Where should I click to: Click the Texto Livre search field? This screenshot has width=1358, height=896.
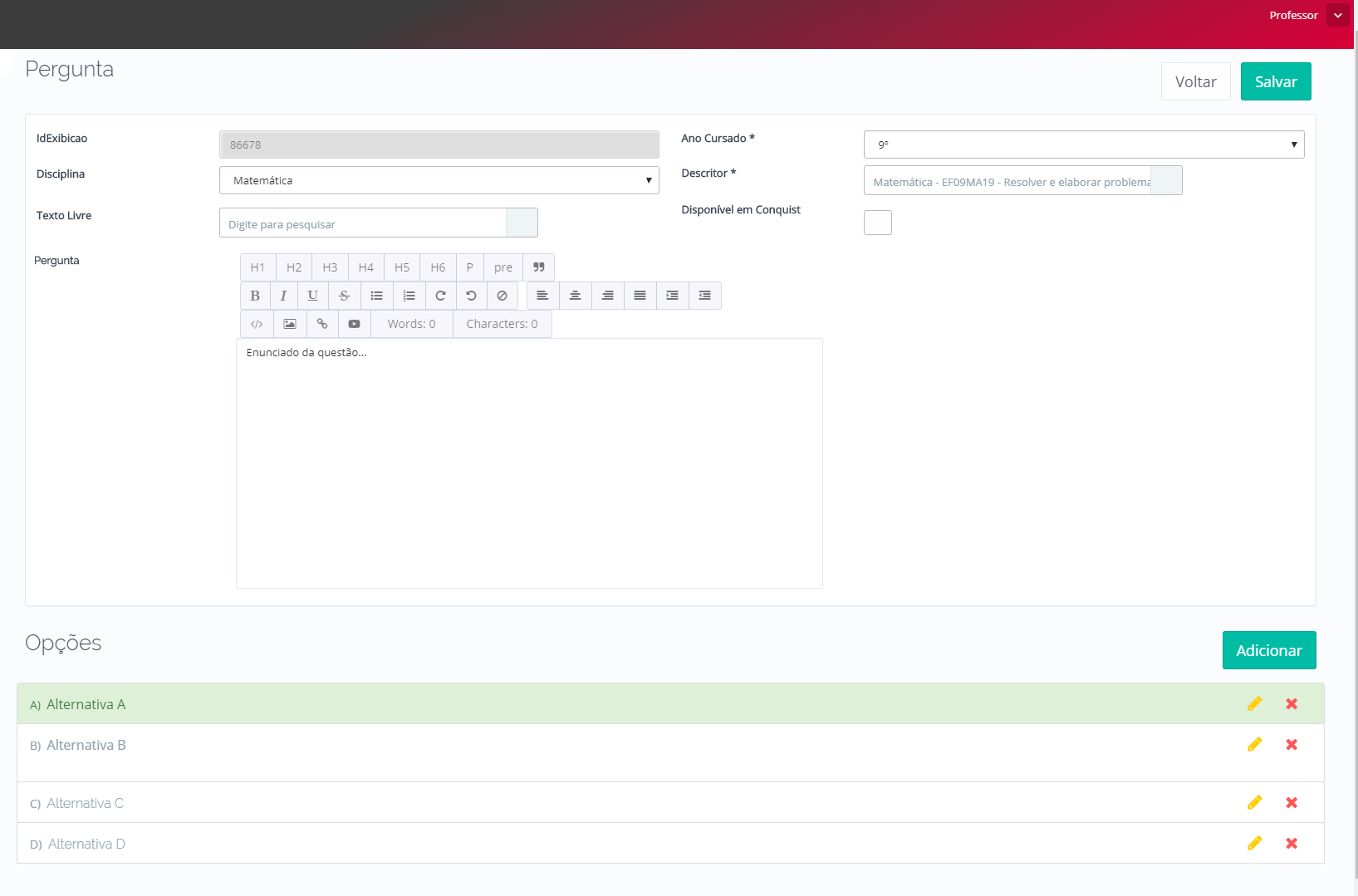point(363,223)
